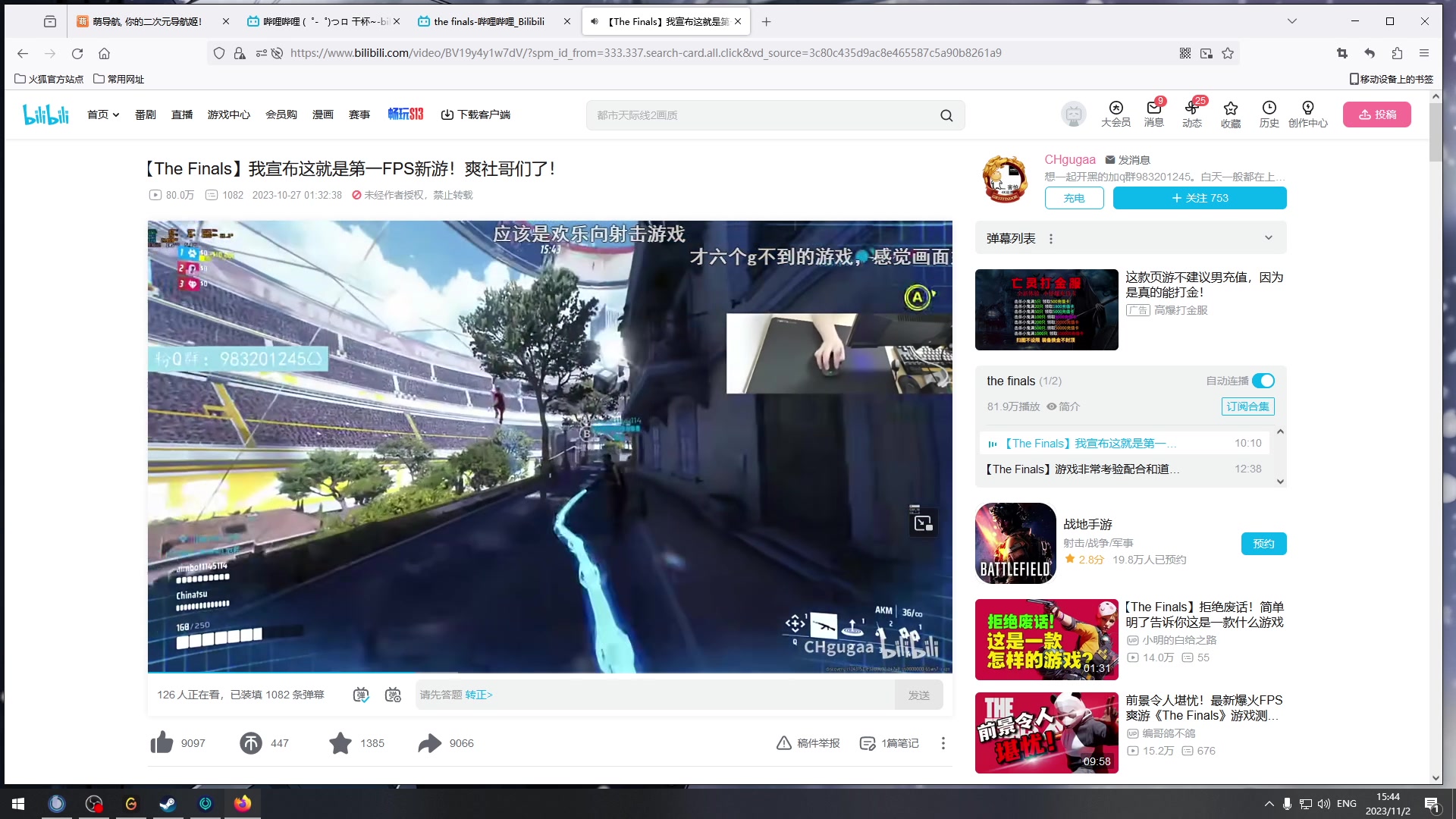Open the 漫画 nav item

coord(323,115)
